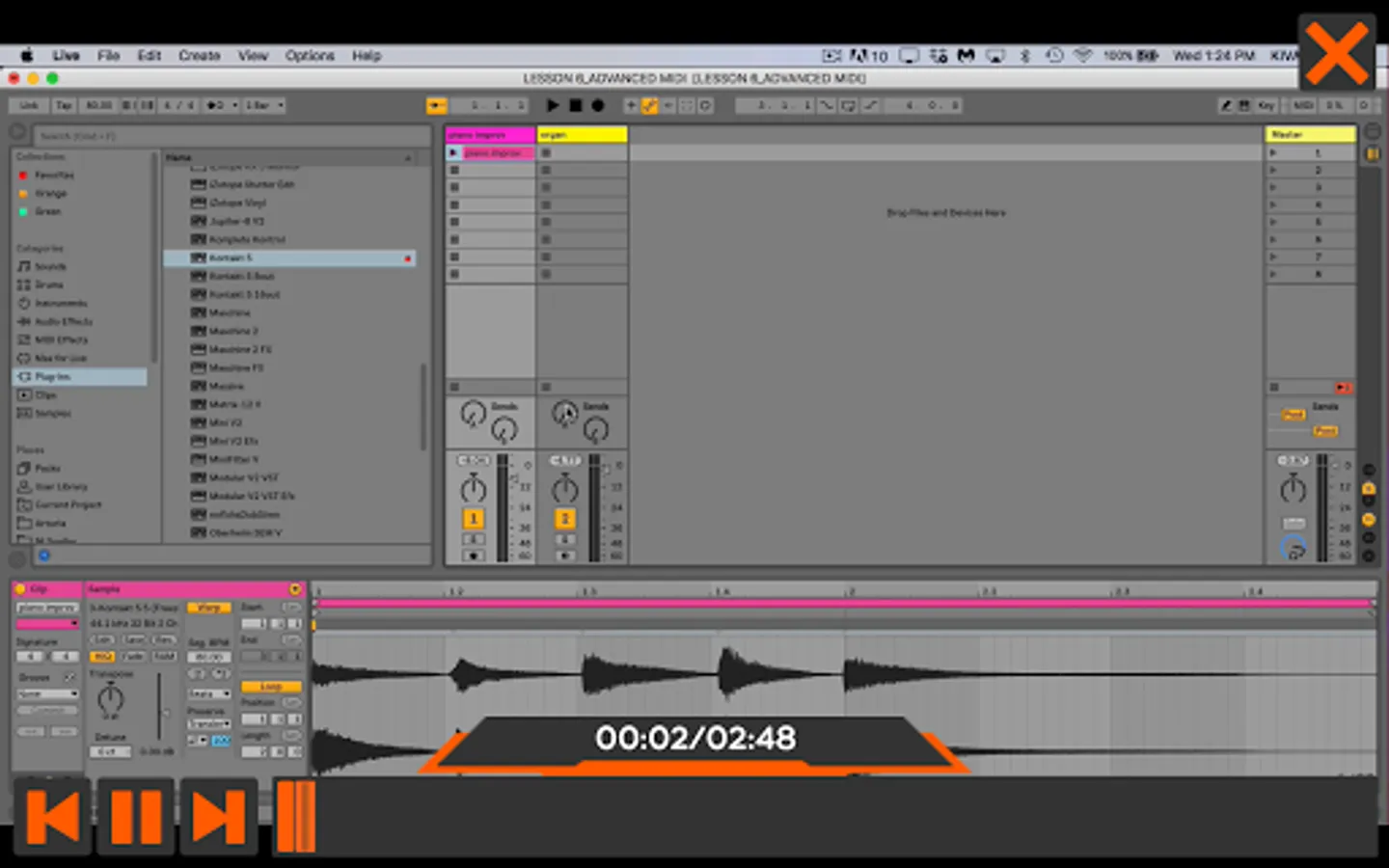Screen dimensions: 1389x868
Task: Toggle track 2 activator button
Action: [x=565, y=519]
